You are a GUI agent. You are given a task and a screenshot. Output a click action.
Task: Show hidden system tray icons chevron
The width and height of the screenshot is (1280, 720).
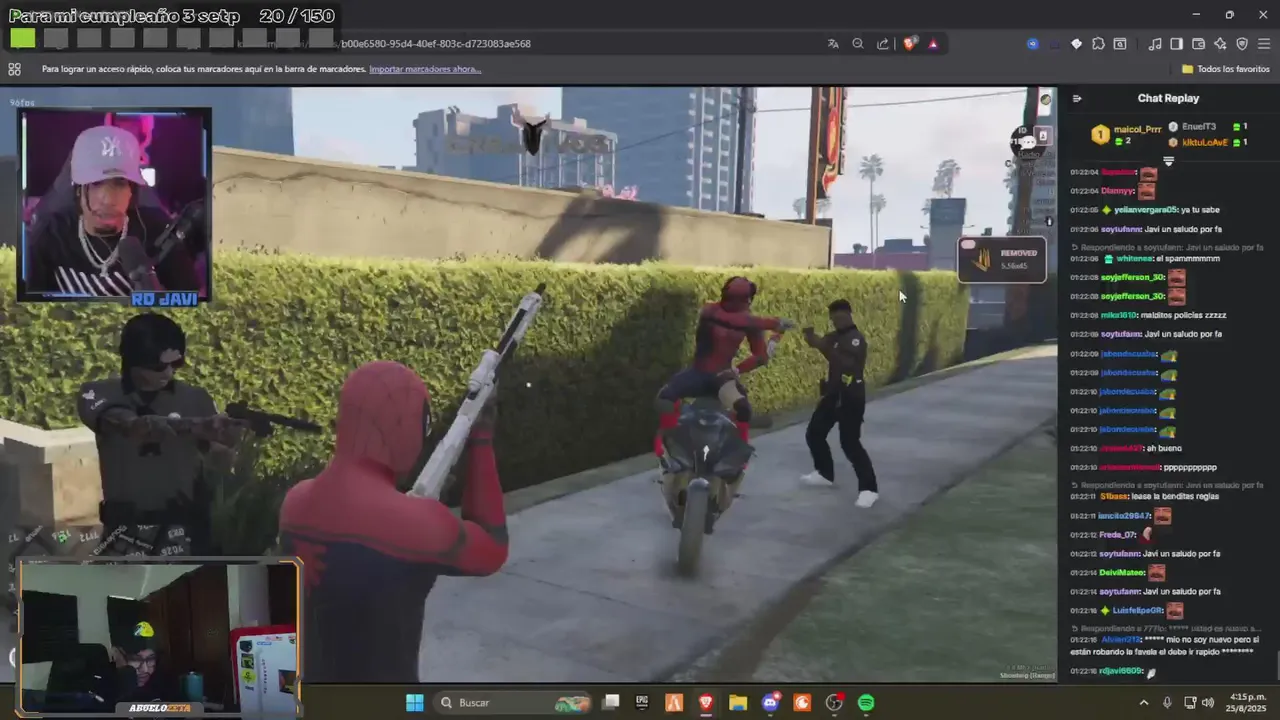coord(1144,703)
